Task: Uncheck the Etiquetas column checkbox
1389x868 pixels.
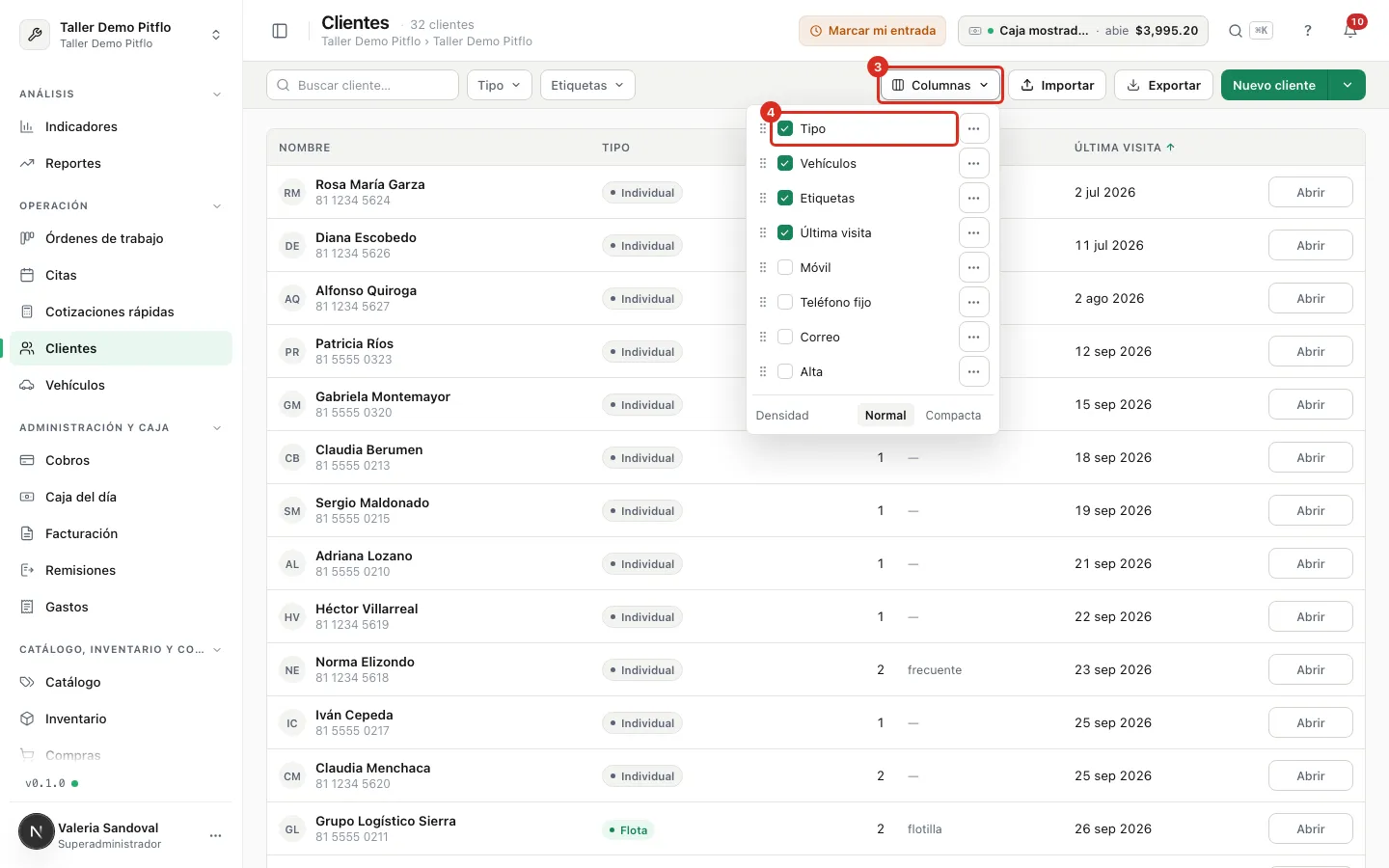Action: (785, 198)
